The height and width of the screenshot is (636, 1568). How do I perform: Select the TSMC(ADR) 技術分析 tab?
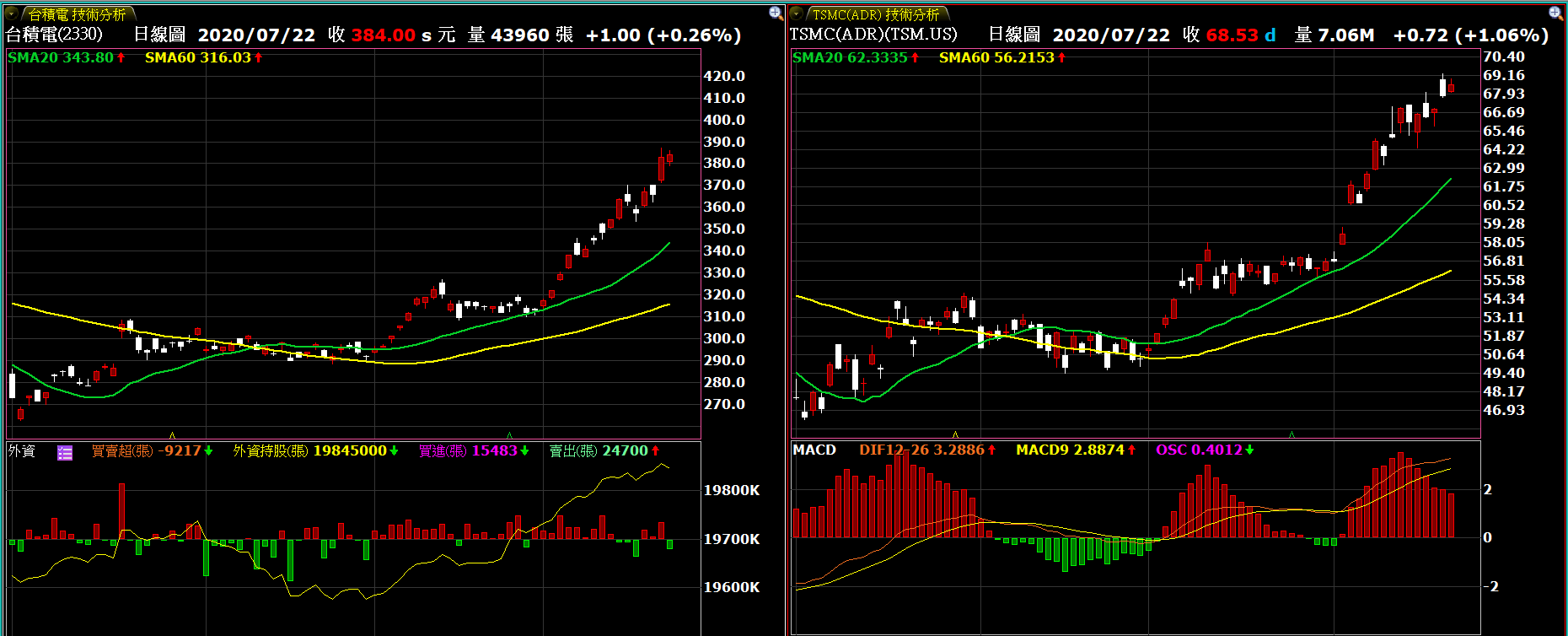[876, 14]
